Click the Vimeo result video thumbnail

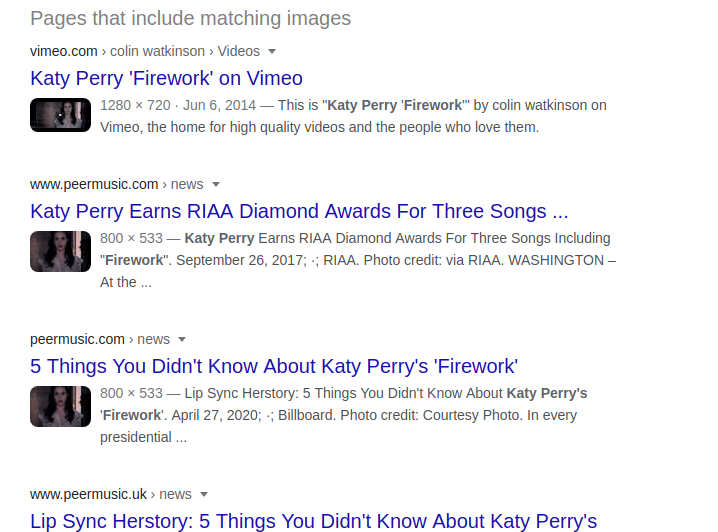click(x=60, y=115)
